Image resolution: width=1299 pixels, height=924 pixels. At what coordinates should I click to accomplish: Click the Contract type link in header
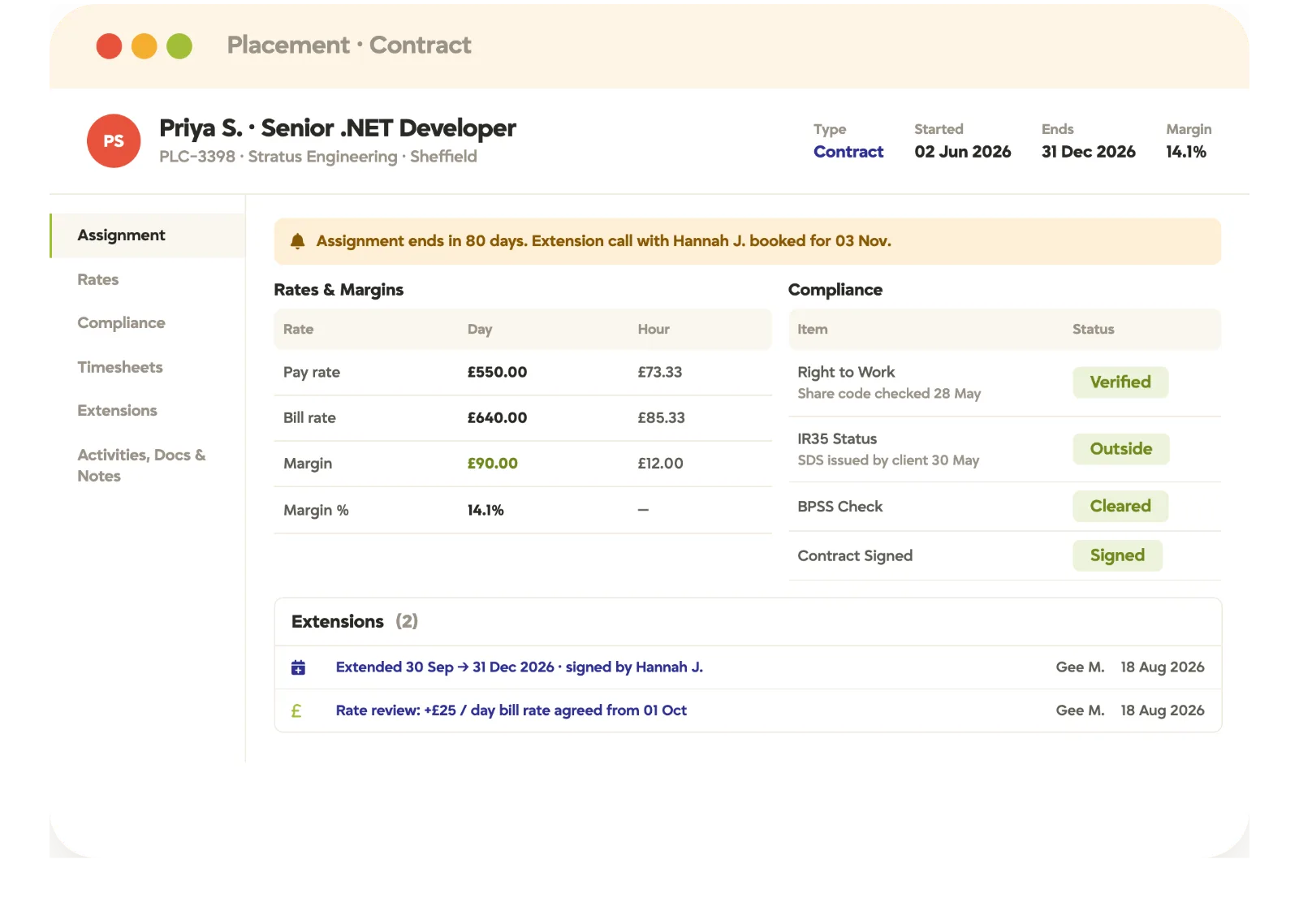[848, 152]
